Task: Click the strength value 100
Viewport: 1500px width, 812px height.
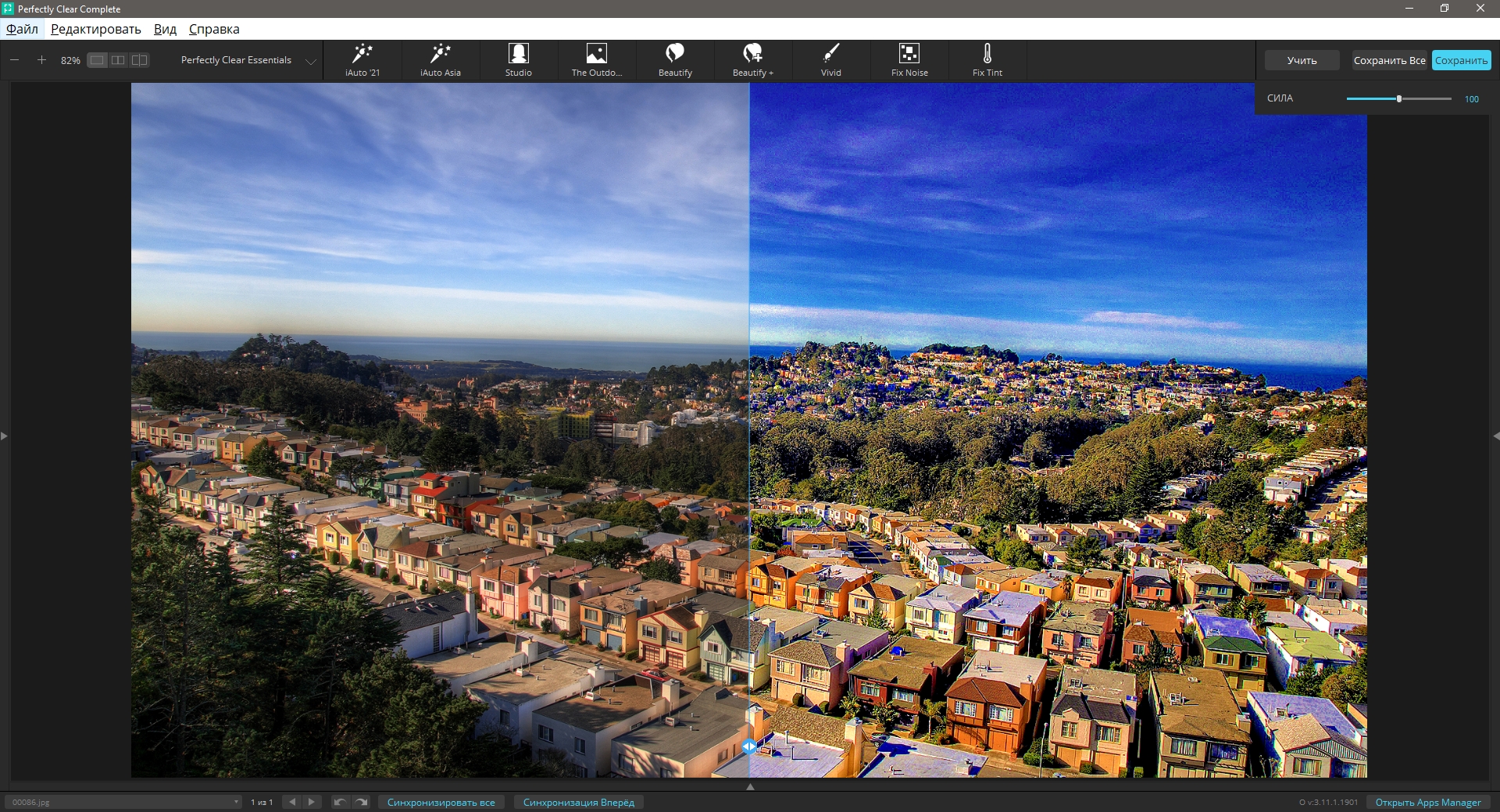Action: pos(1472,99)
